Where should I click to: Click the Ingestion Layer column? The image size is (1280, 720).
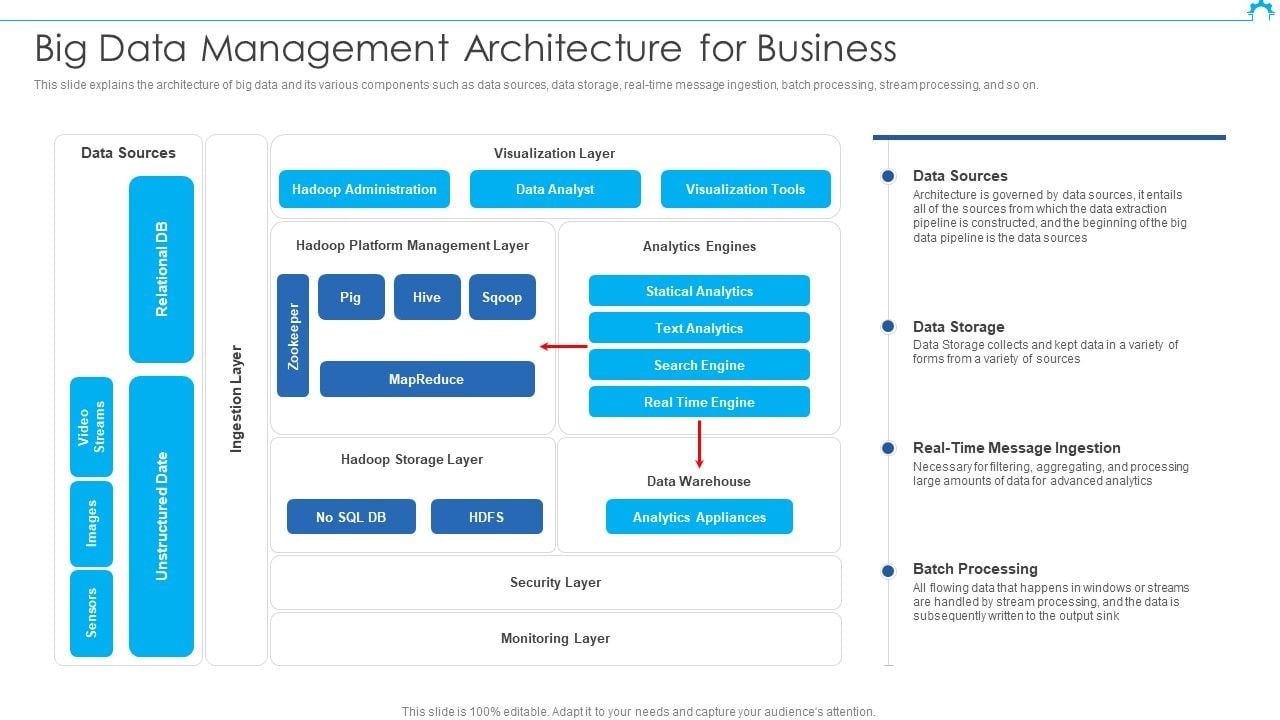tap(236, 400)
